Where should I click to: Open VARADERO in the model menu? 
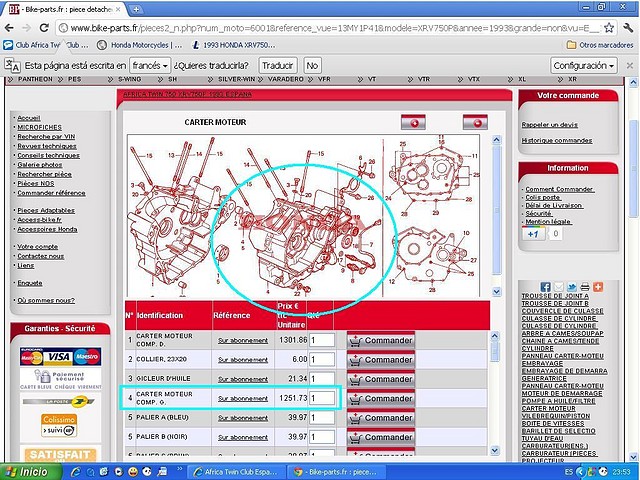click(x=285, y=79)
